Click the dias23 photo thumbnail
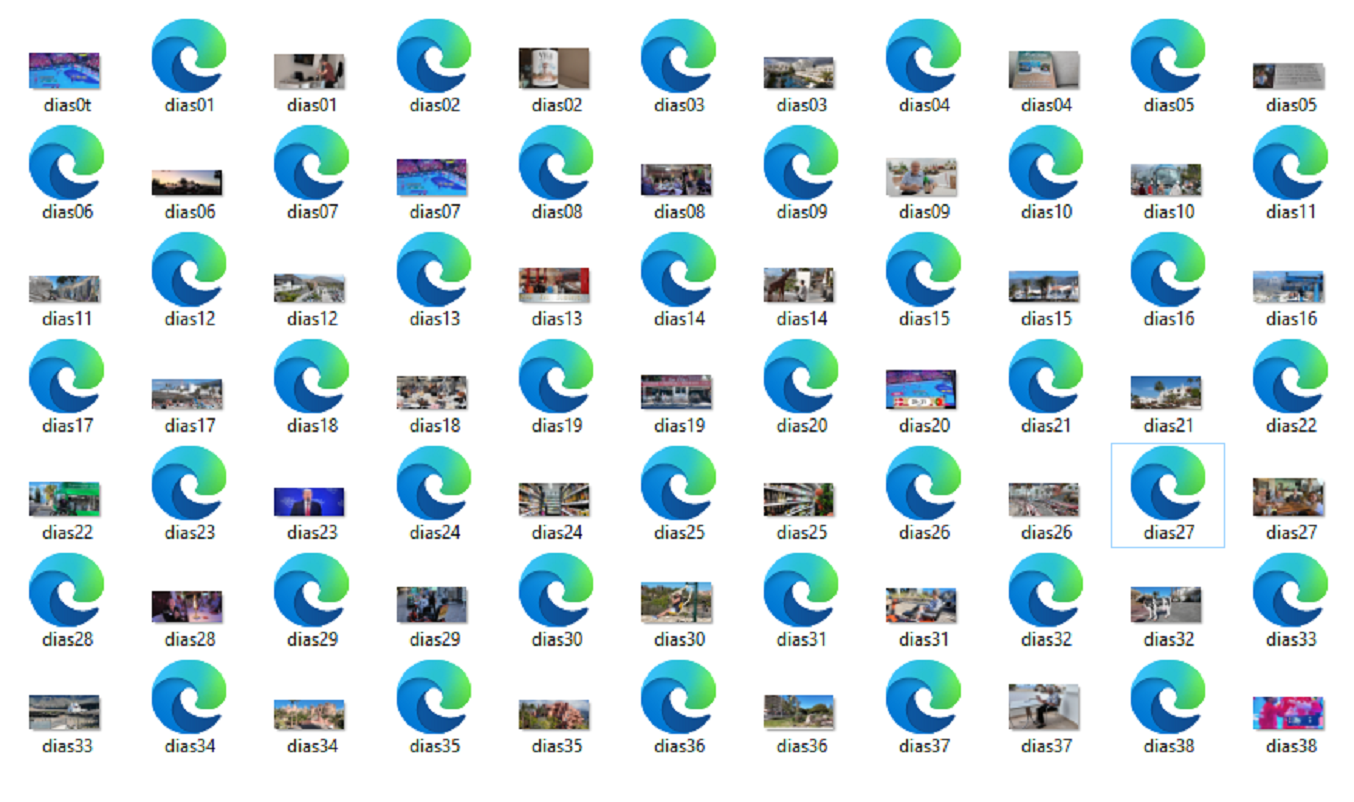This screenshot has height=802, width=1354. [x=309, y=502]
